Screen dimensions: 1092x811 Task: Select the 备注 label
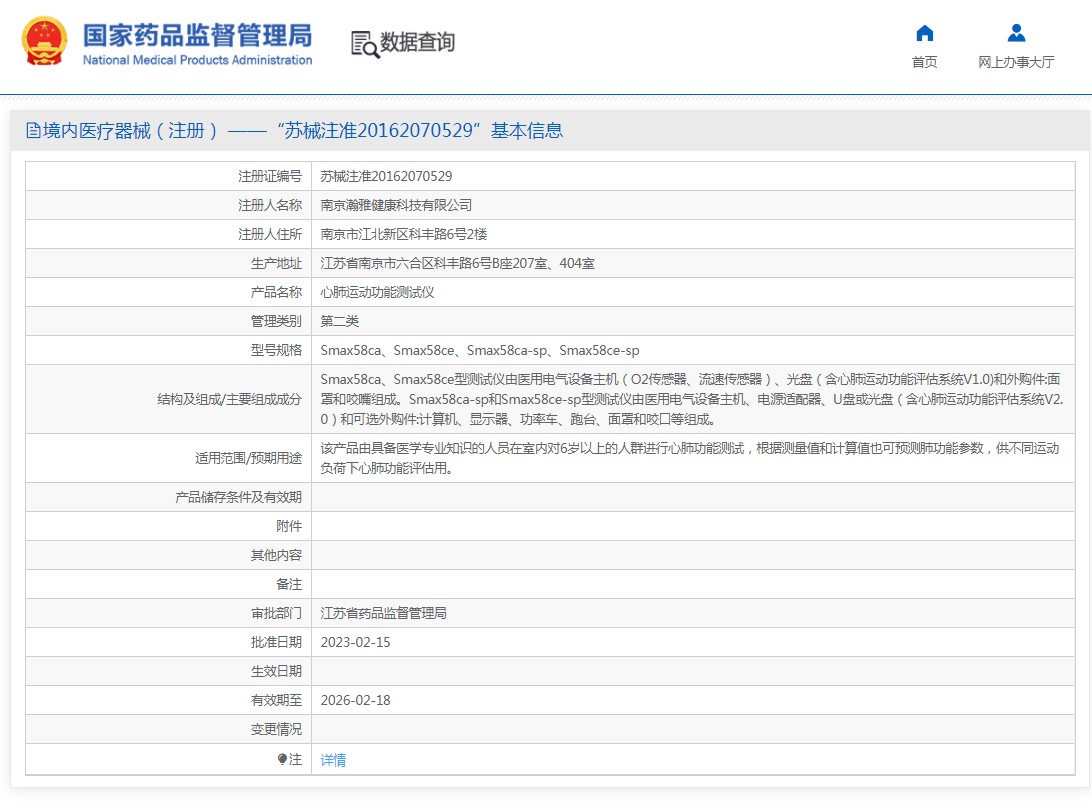coord(289,584)
